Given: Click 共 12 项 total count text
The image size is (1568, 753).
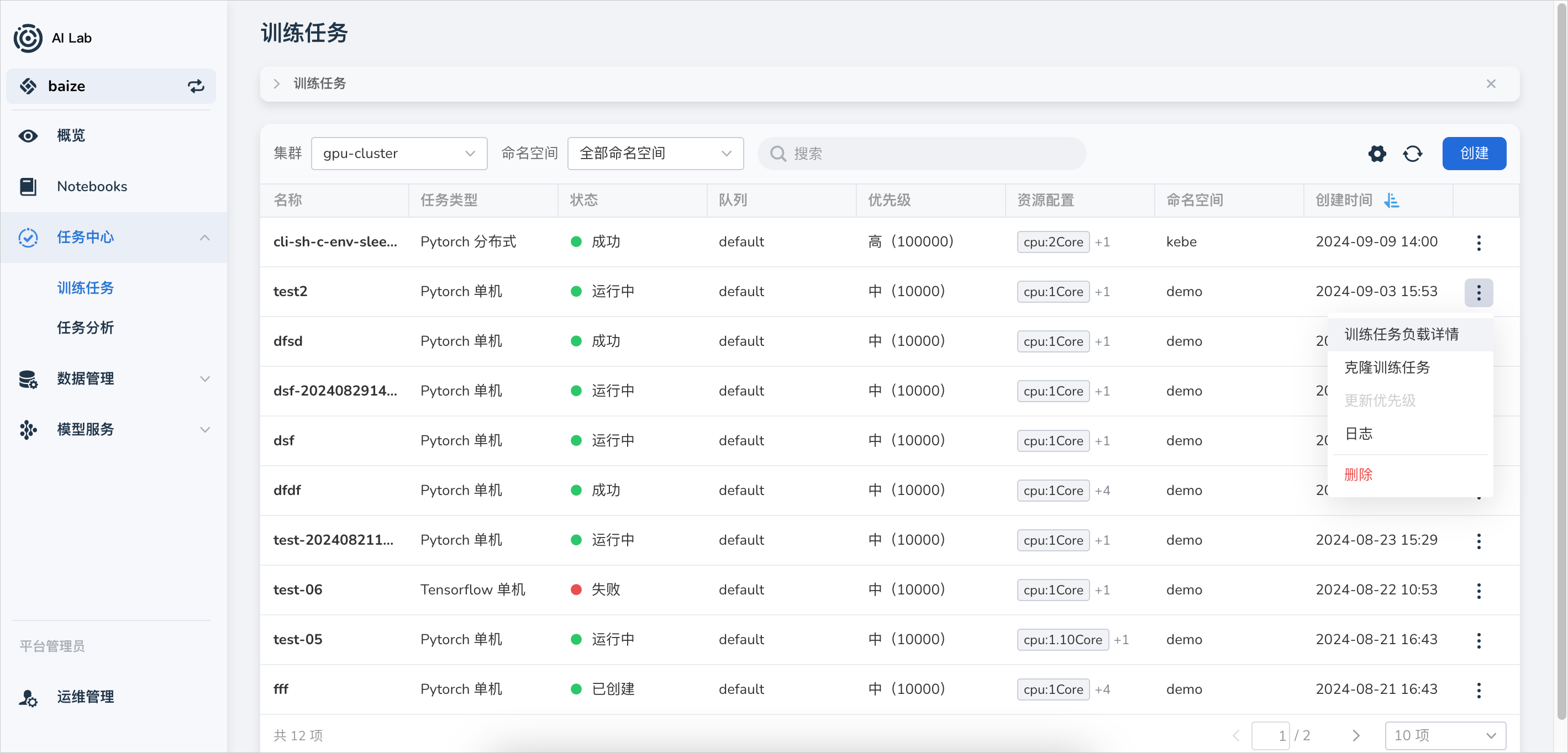Looking at the screenshot, I should coord(298,735).
